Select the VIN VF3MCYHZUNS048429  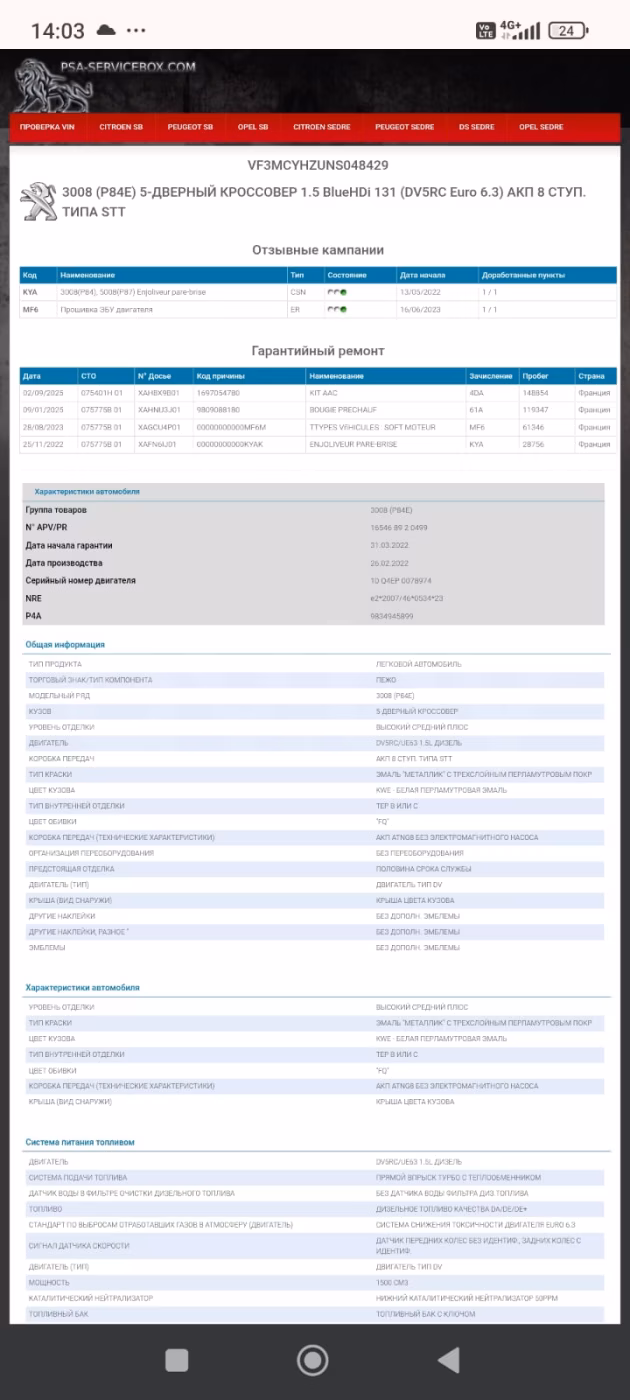pyautogui.click(x=318, y=165)
